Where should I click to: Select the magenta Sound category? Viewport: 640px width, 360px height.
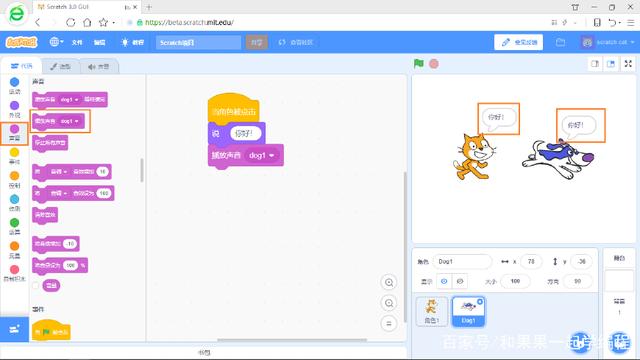14,133
